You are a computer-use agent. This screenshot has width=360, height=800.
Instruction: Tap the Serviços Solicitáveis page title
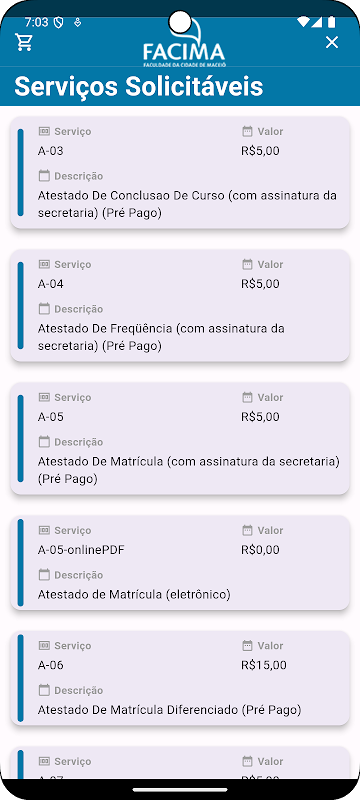click(x=139, y=86)
